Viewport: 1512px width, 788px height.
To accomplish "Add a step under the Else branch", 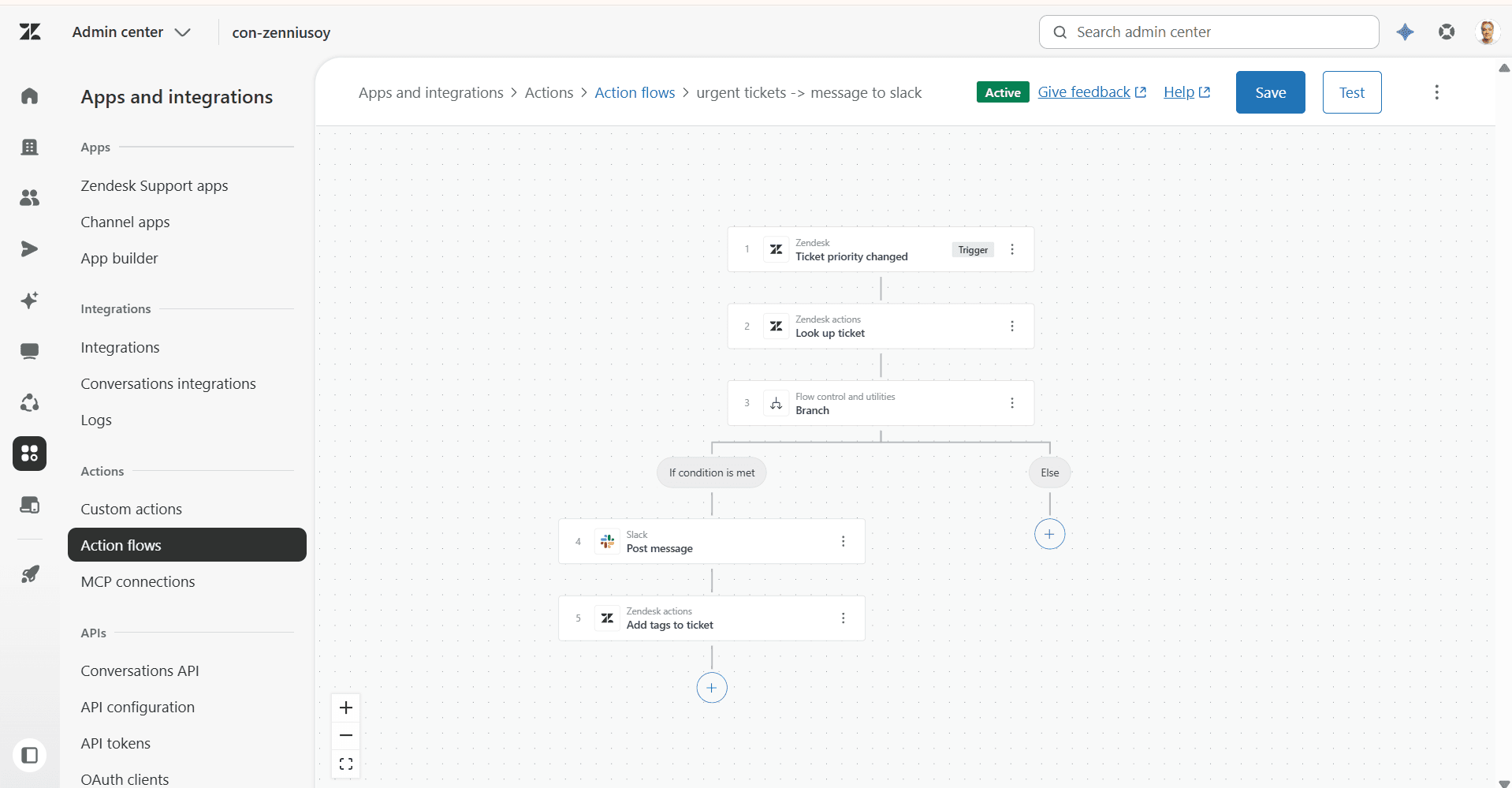I will (1049, 534).
